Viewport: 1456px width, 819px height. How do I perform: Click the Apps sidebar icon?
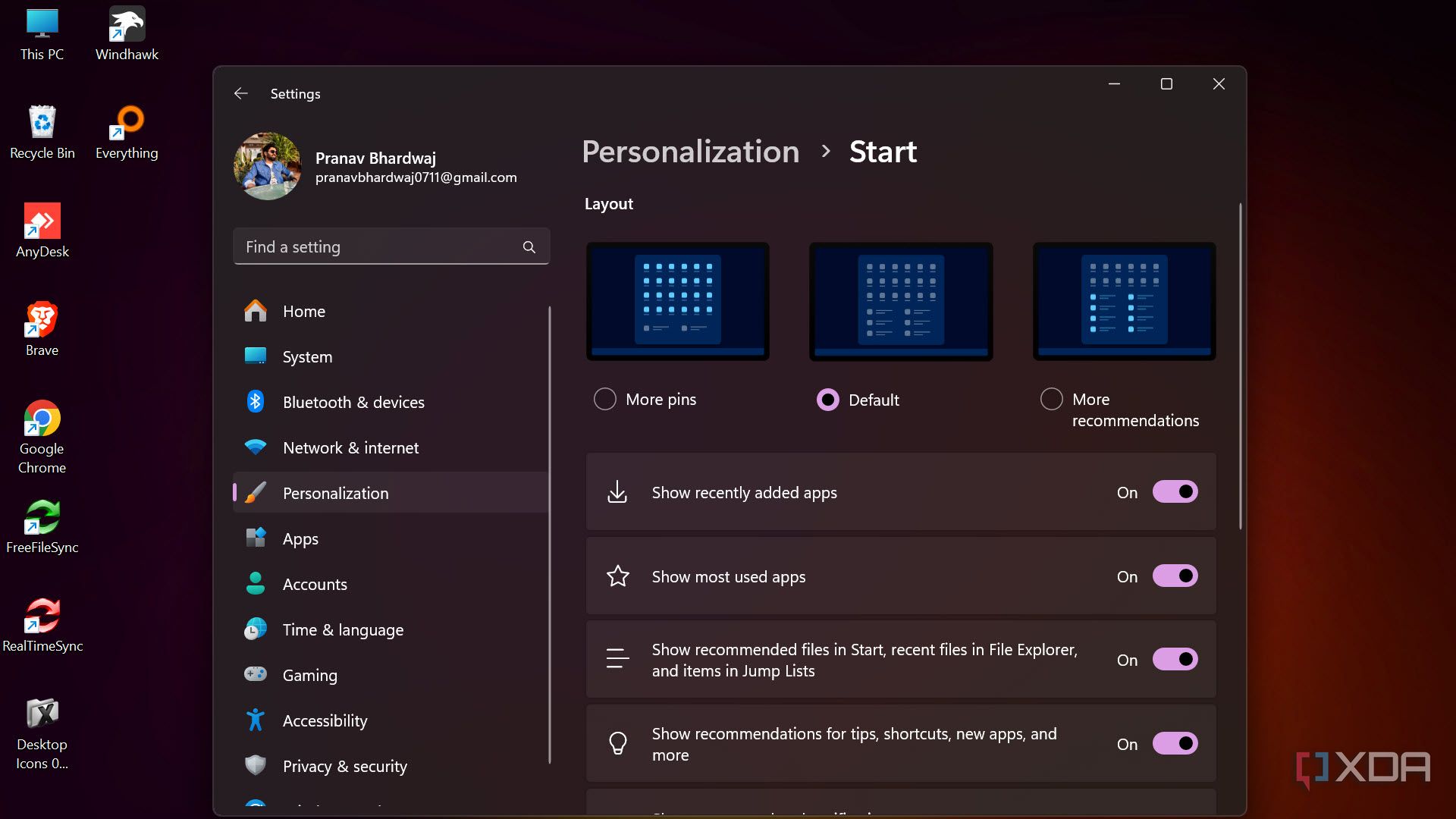[256, 538]
